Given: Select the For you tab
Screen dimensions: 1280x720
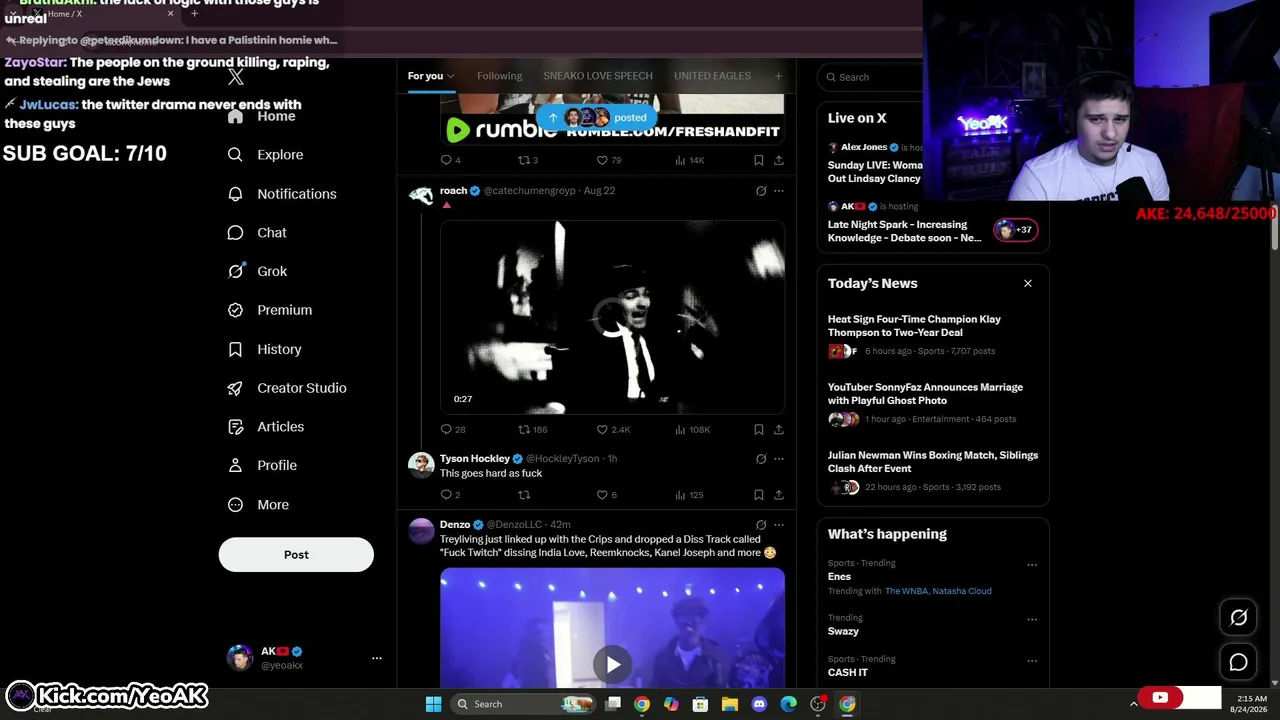Looking at the screenshot, I should point(431,76).
